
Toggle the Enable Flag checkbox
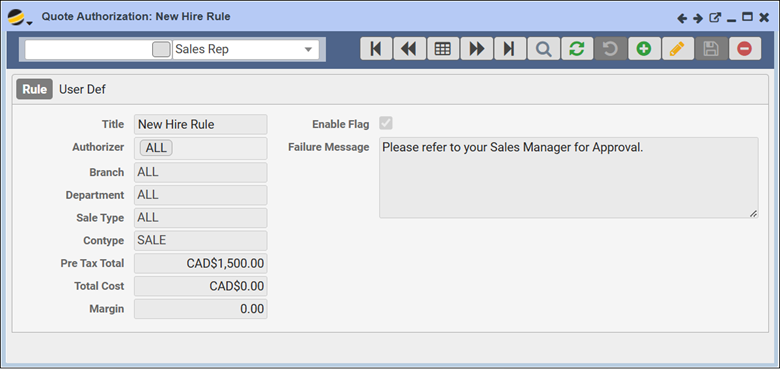click(386, 123)
